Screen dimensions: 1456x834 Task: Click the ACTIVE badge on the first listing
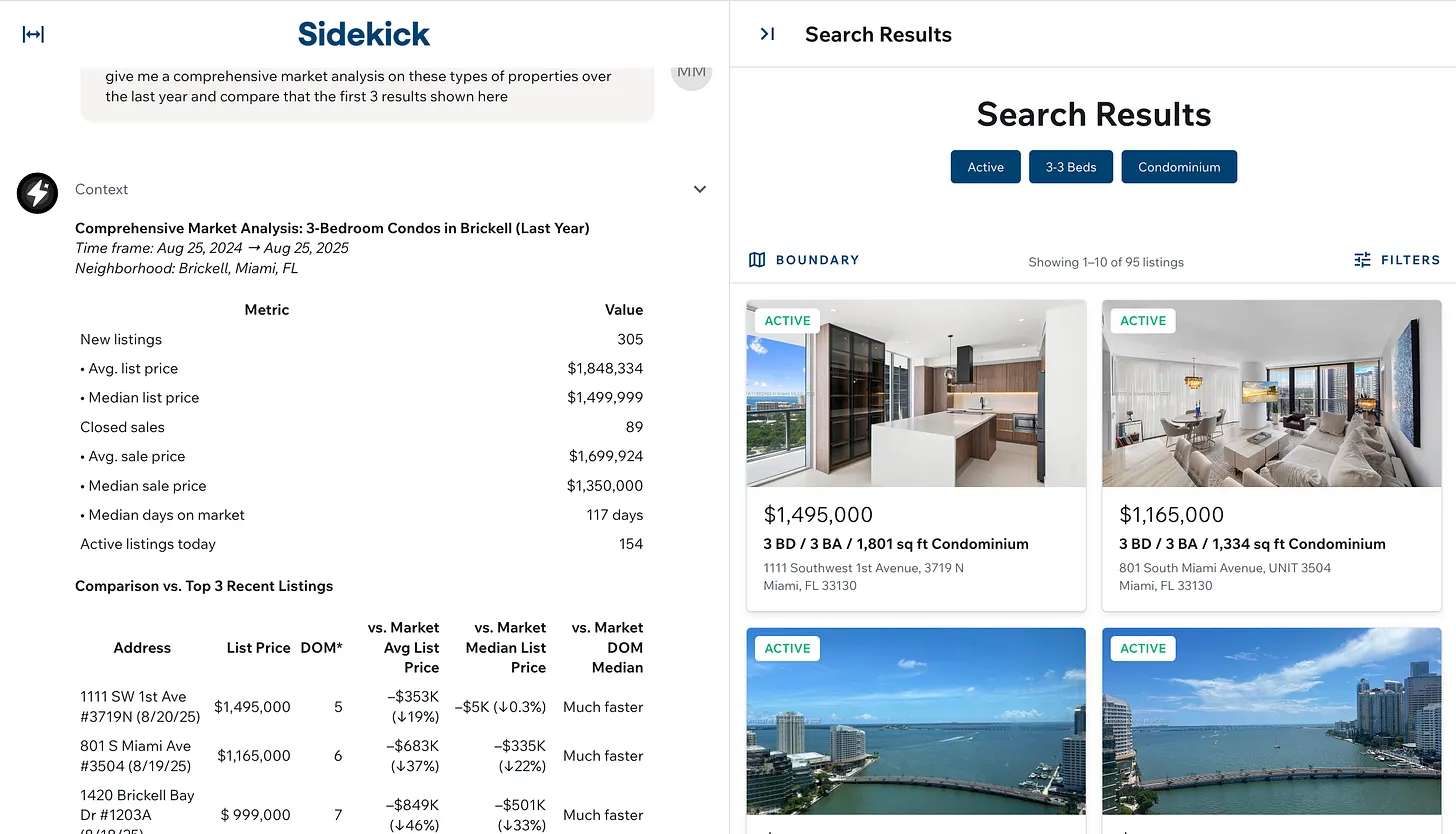(x=787, y=320)
